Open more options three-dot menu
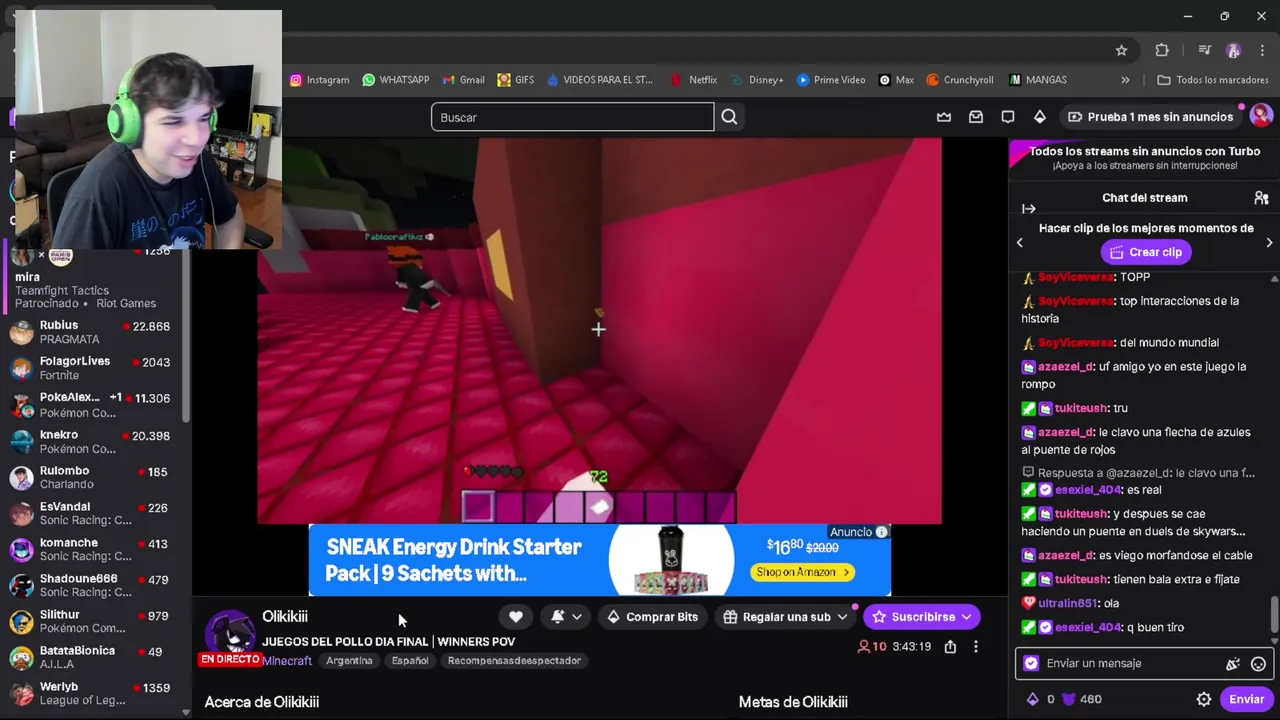The width and height of the screenshot is (1280, 720). [976, 647]
